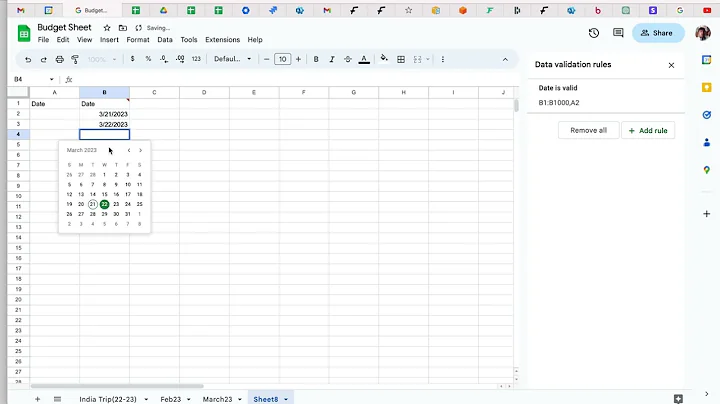720x404 pixels.
Task: Open the Sheet8 tab dropdown arrow
Action: [286, 399]
